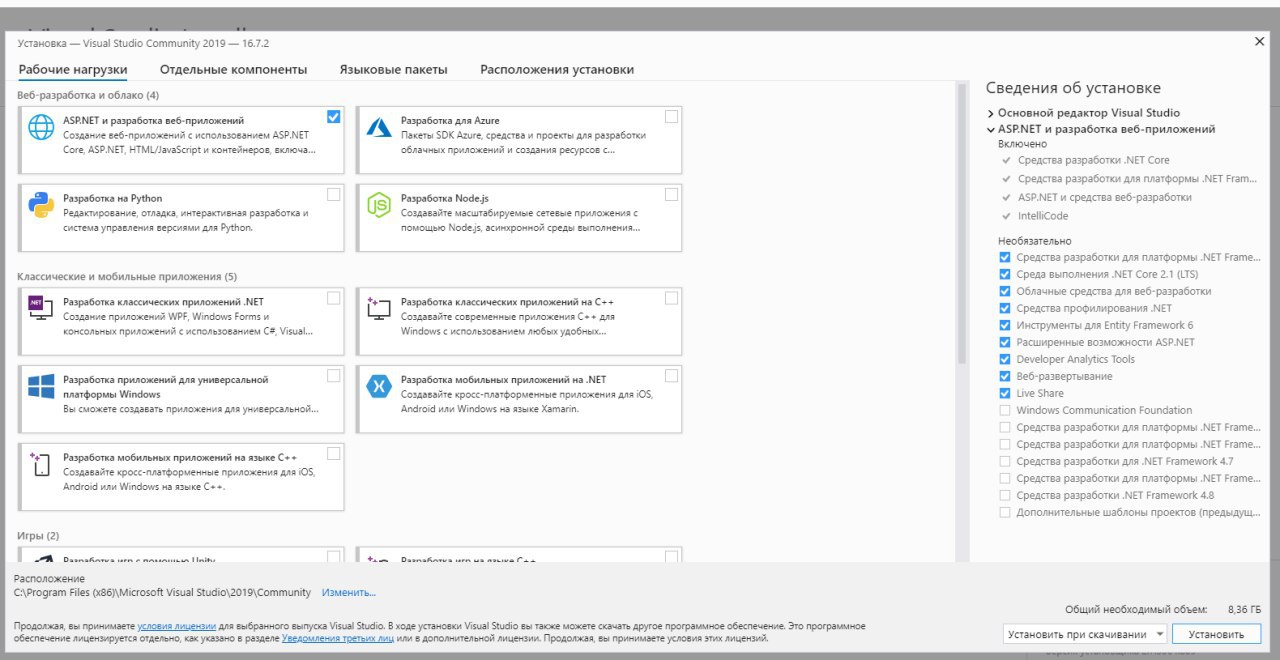Viewport: 1280px width, 660px height.
Task: Uncheck the ASP.NET и разработка веб-приложений workload
Action: point(333,116)
